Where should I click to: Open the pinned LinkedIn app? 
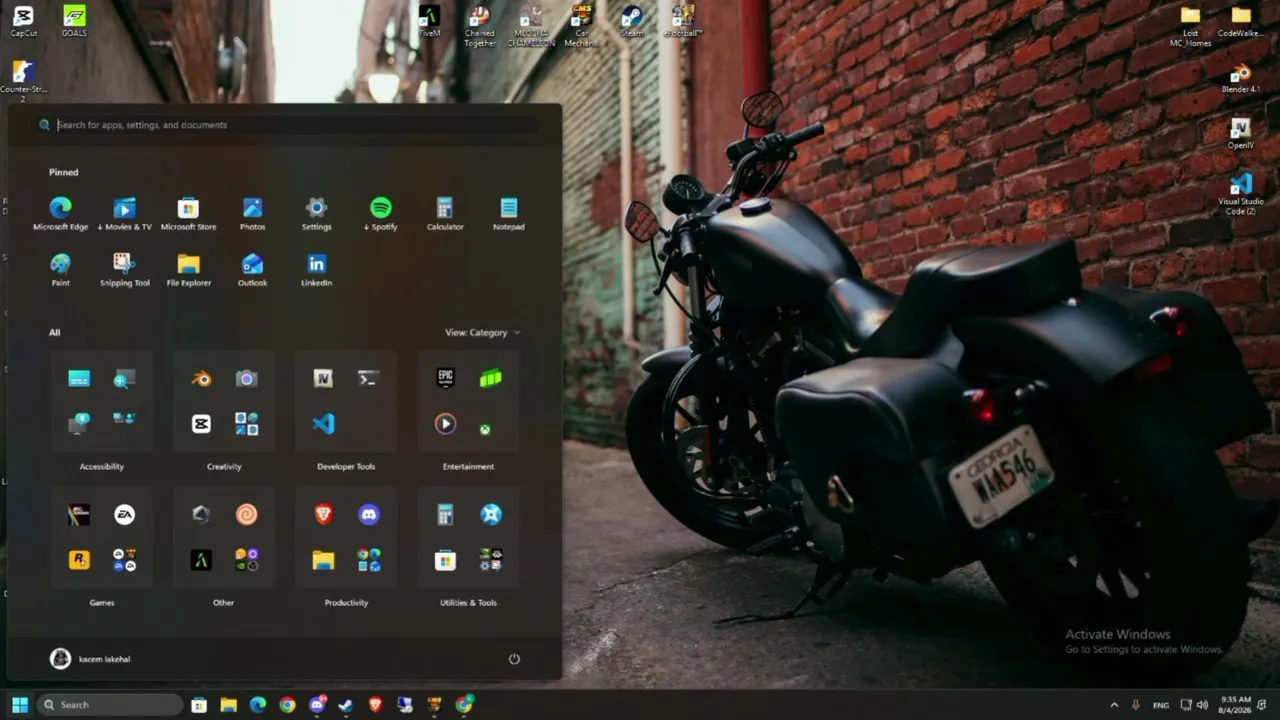click(x=316, y=270)
